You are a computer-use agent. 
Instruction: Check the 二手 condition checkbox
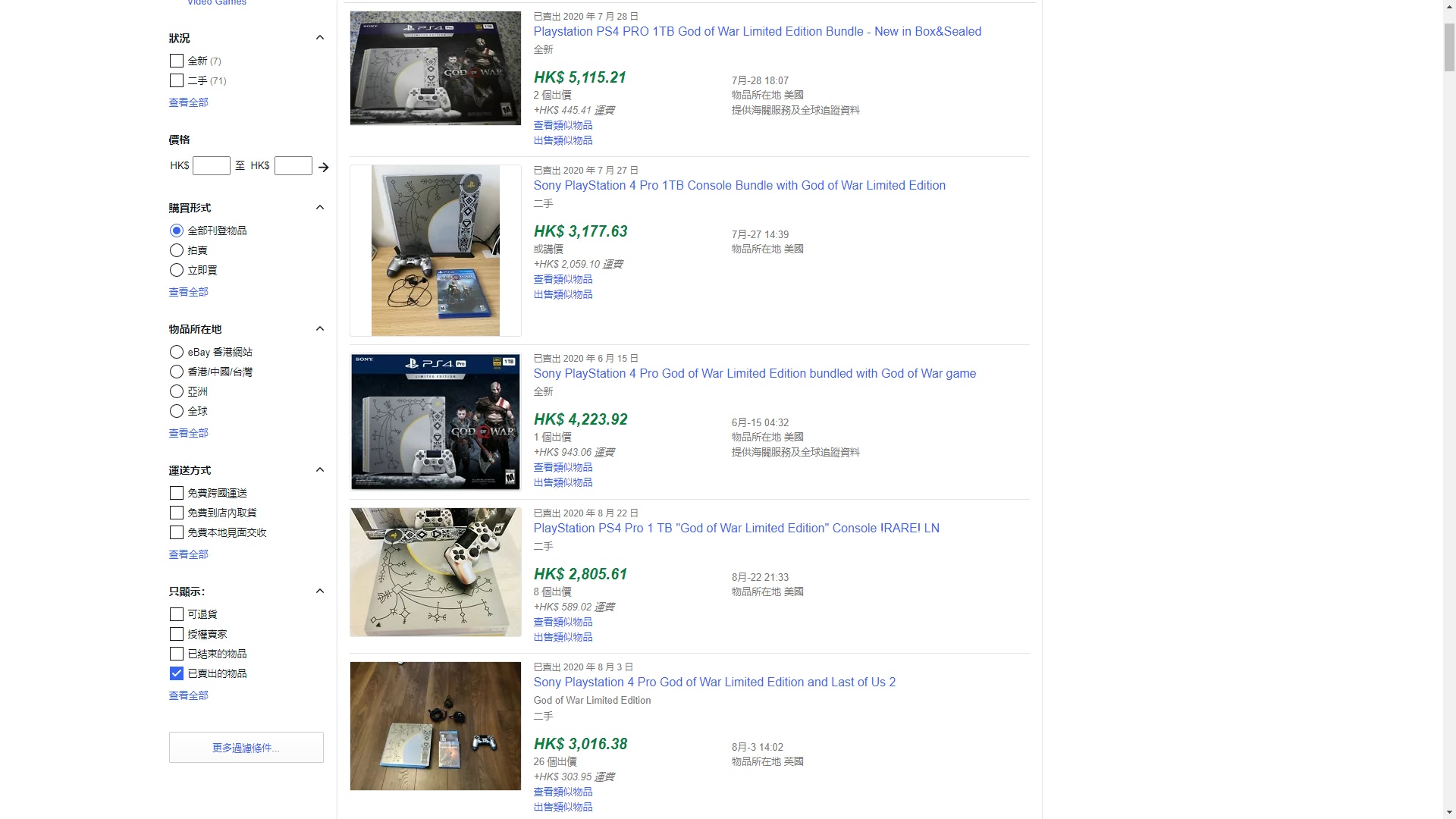pyautogui.click(x=177, y=80)
